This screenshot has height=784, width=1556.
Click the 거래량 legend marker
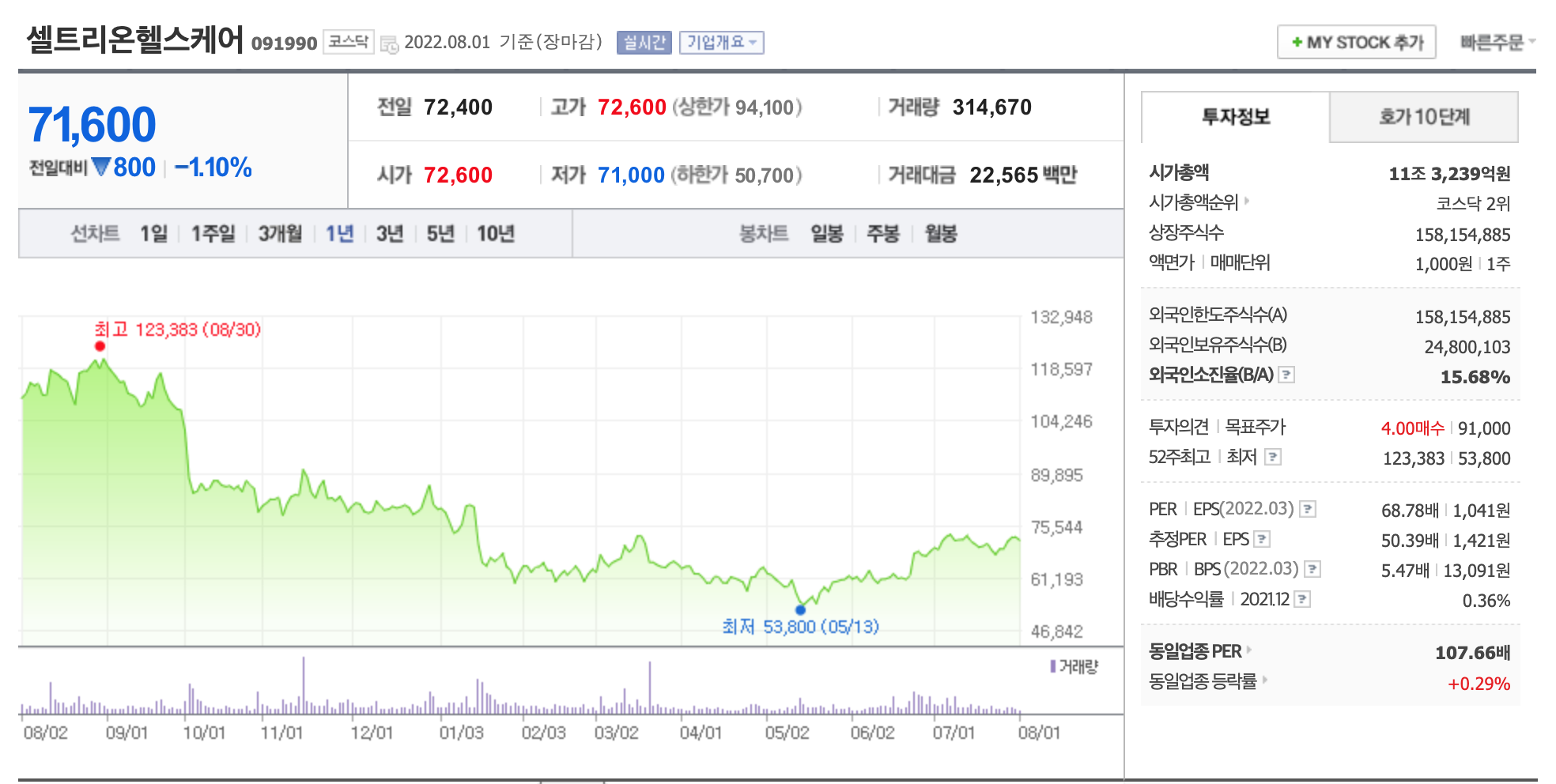[x=1053, y=666]
